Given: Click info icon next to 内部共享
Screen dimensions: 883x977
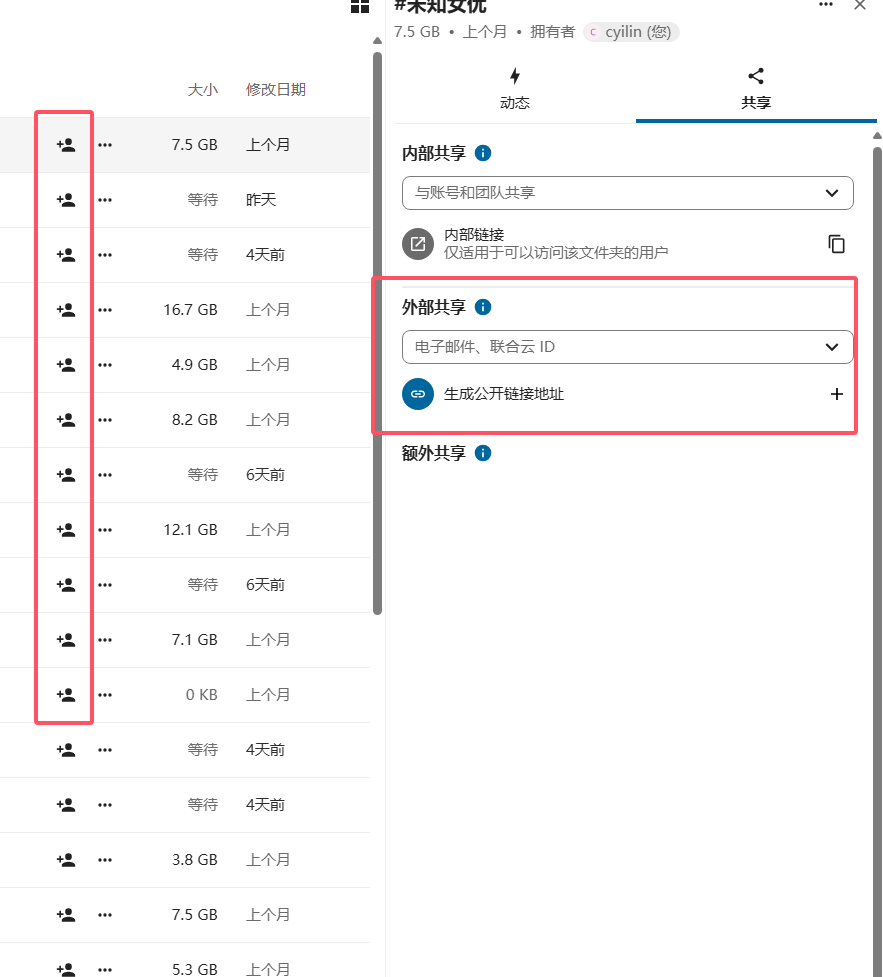Looking at the screenshot, I should [x=483, y=153].
